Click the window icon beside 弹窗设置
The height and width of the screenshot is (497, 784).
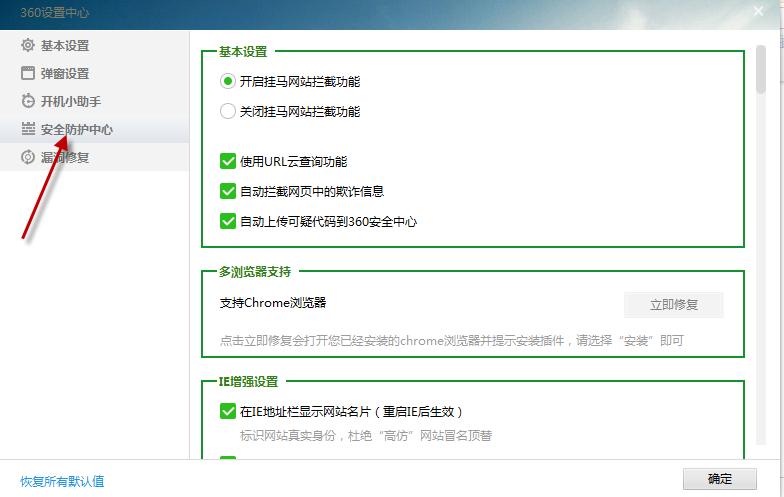click(28, 73)
